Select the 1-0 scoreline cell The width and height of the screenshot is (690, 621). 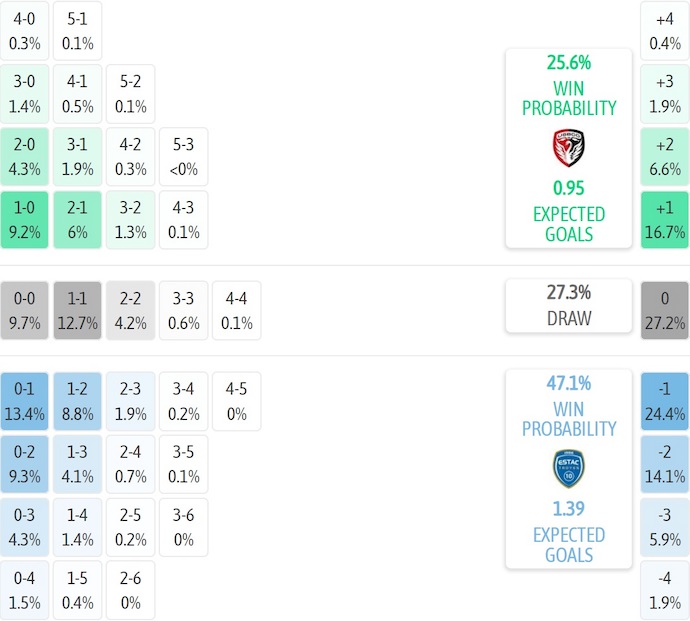point(25,220)
